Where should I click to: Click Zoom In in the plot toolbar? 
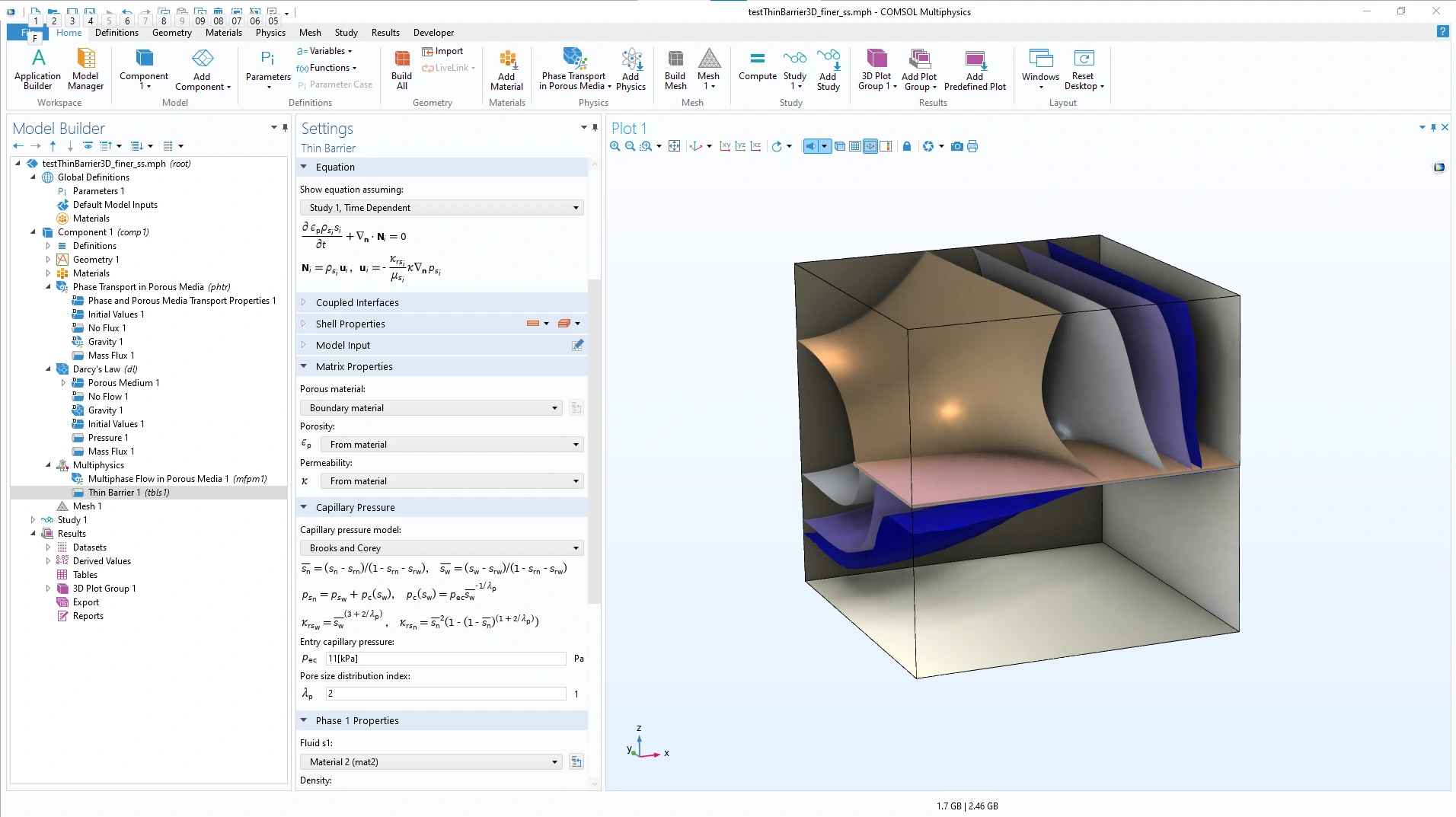tap(615, 146)
